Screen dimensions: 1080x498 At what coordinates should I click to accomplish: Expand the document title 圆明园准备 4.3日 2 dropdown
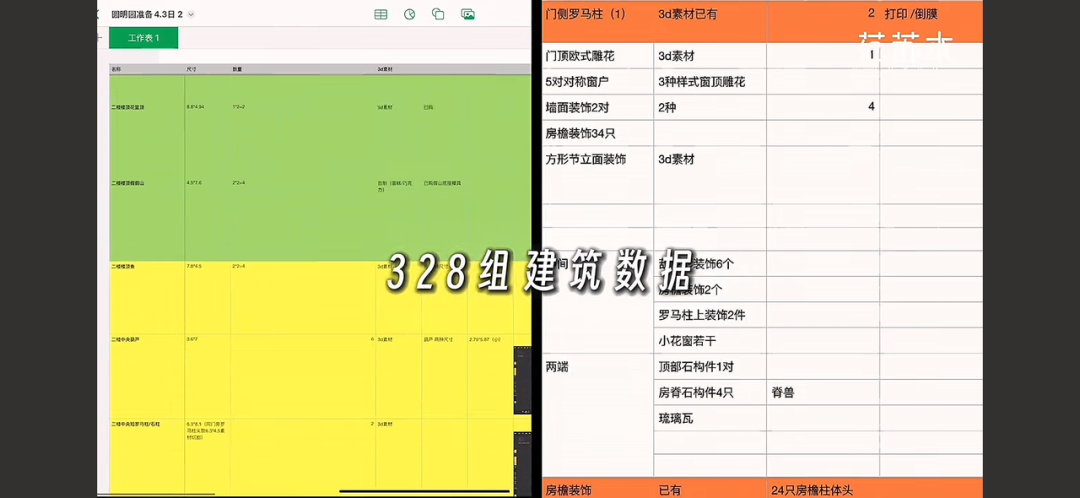[x=191, y=14]
